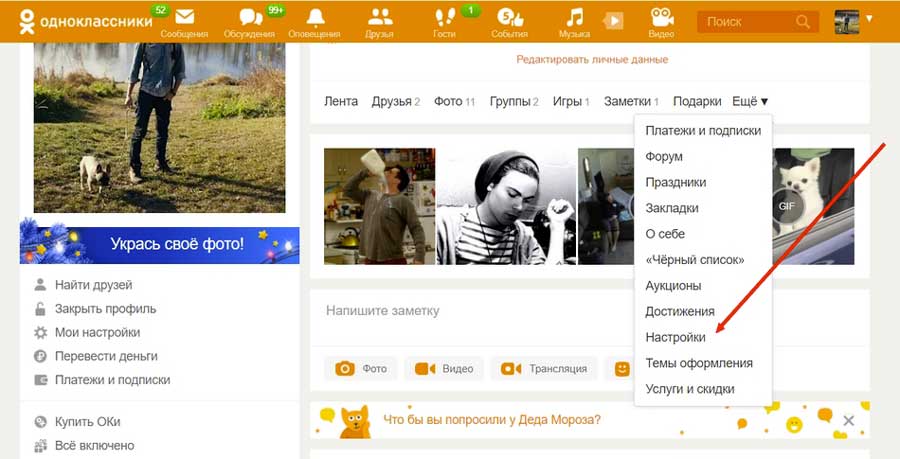900x459 pixels.
Task: Open Музыка note icon
Action: 574,17
